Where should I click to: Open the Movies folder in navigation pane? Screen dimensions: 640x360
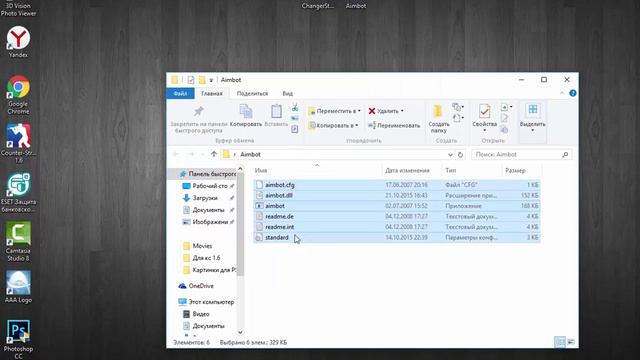[202, 246]
